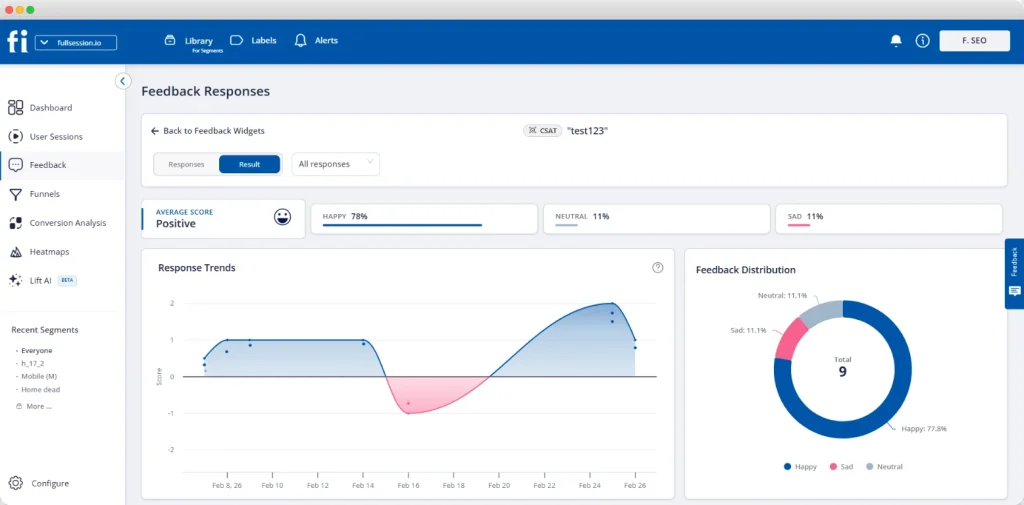Go Back to Feedback Widgets
Screen dimensions: 1024x505
[208, 131]
